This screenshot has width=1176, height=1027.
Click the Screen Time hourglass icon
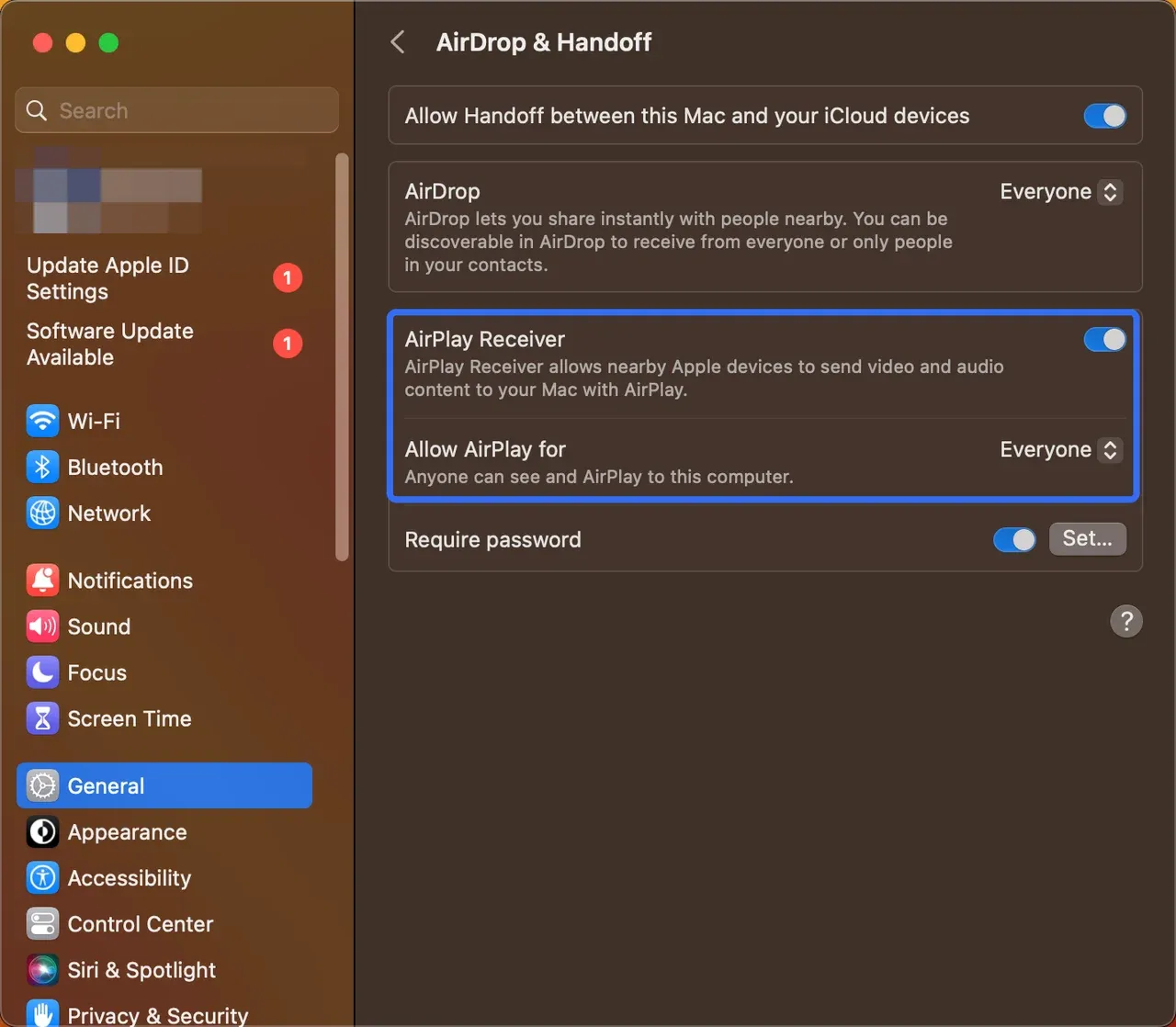pos(42,718)
